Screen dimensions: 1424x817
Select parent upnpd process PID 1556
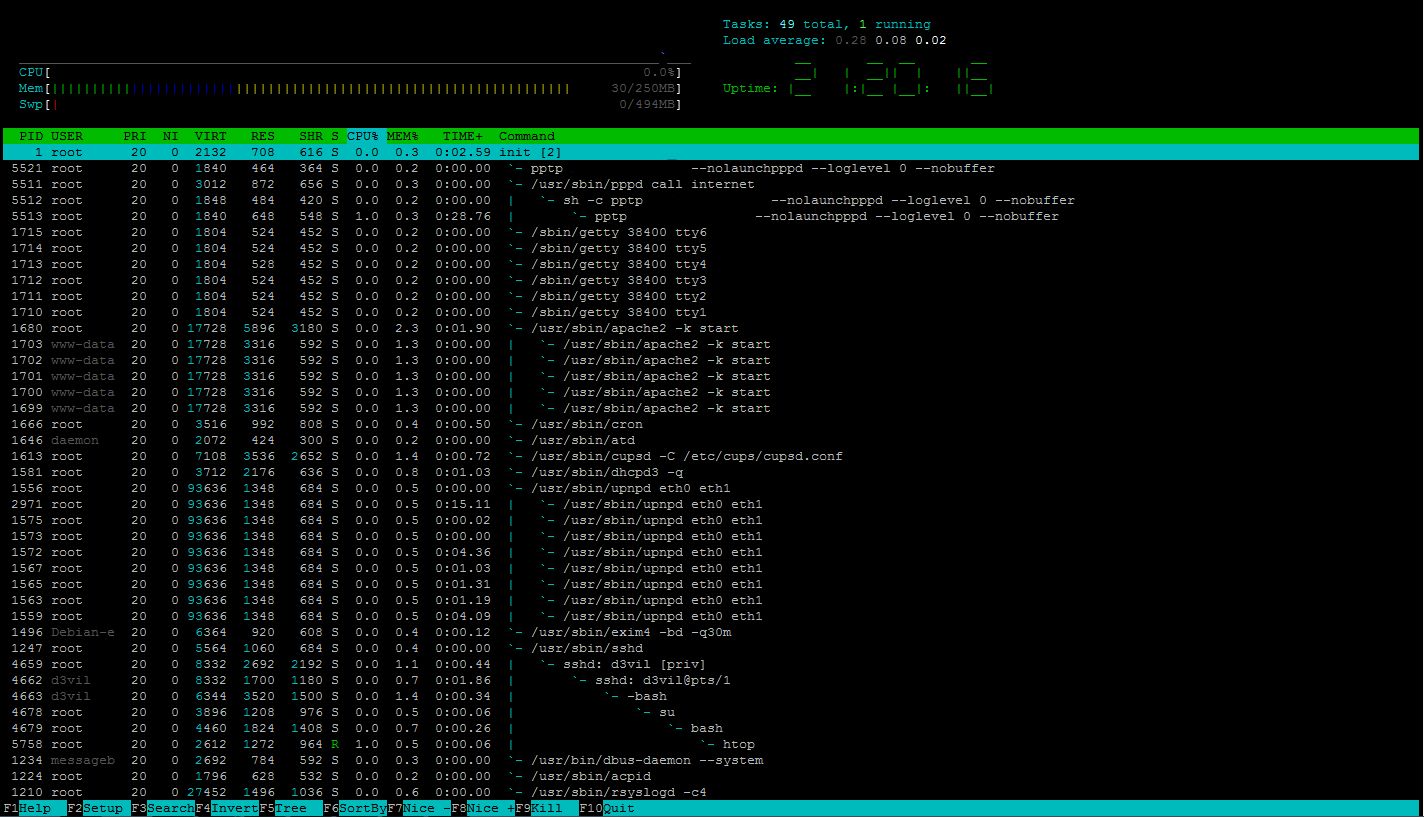711,488
